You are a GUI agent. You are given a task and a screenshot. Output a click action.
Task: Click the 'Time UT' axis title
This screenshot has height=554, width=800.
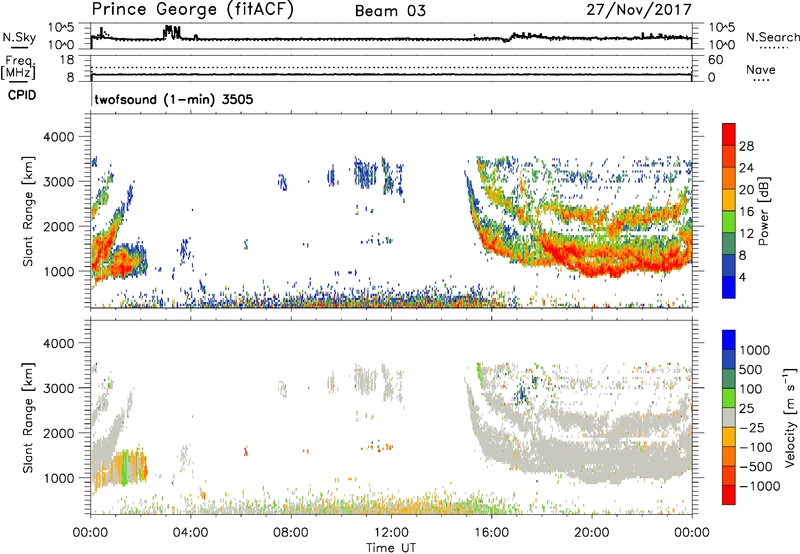pyautogui.click(x=391, y=548)
